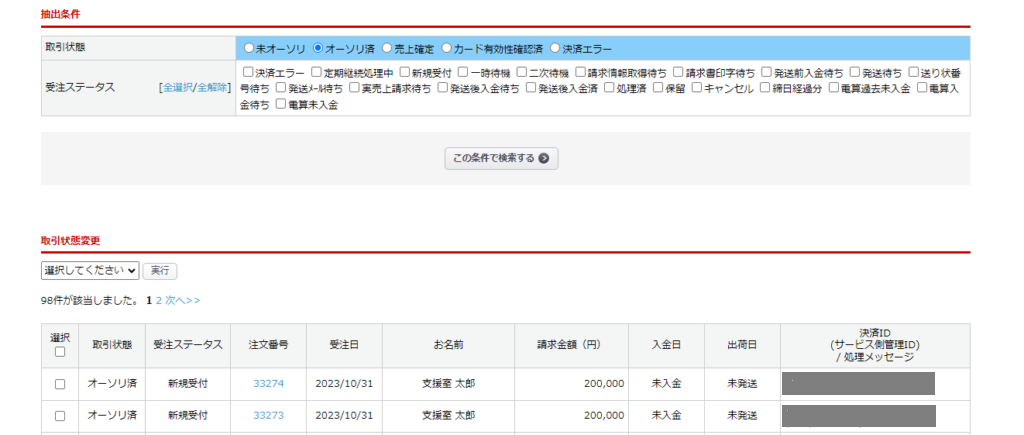This screenshot has width=1024, height=435.
Task: Tick the 締日経過分 checkbox
Action: tap(765, 88)
